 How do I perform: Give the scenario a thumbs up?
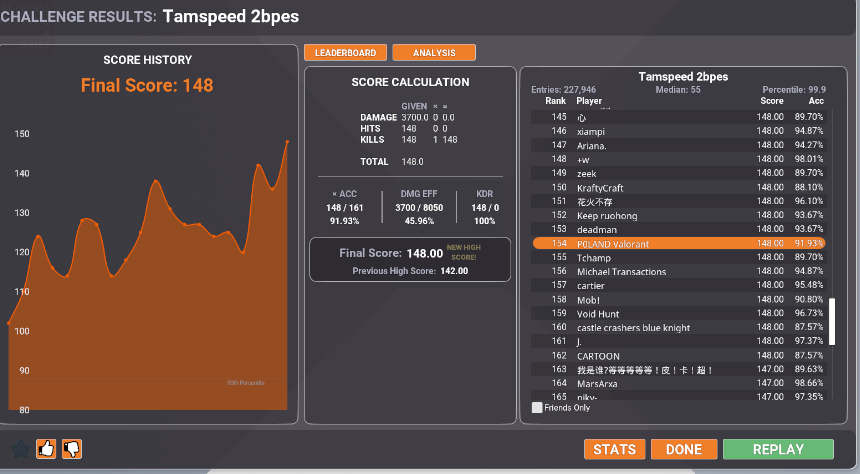coord(46,449)
